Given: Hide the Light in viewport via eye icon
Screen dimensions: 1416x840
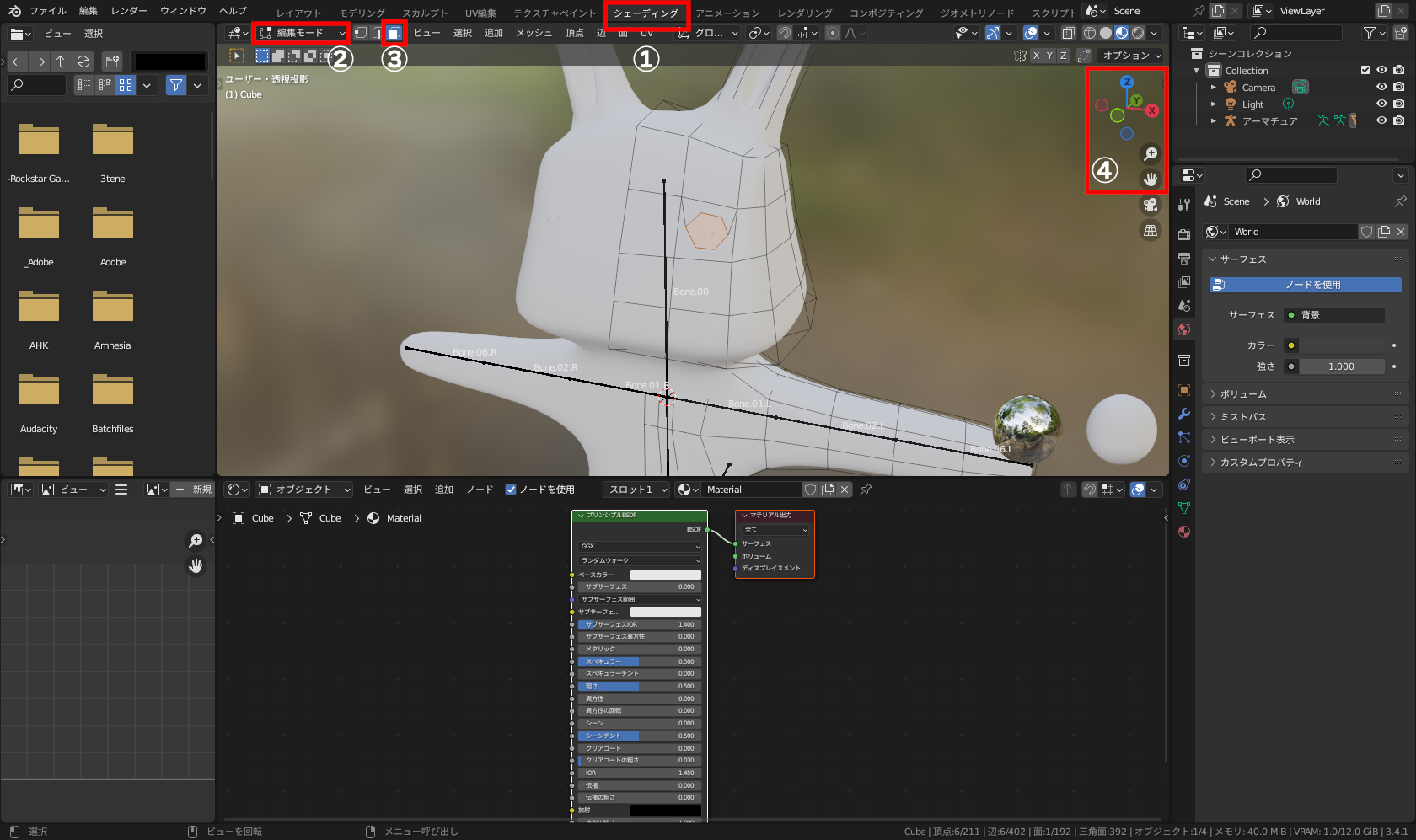Looking at the screenshot, I should 1381,104.
